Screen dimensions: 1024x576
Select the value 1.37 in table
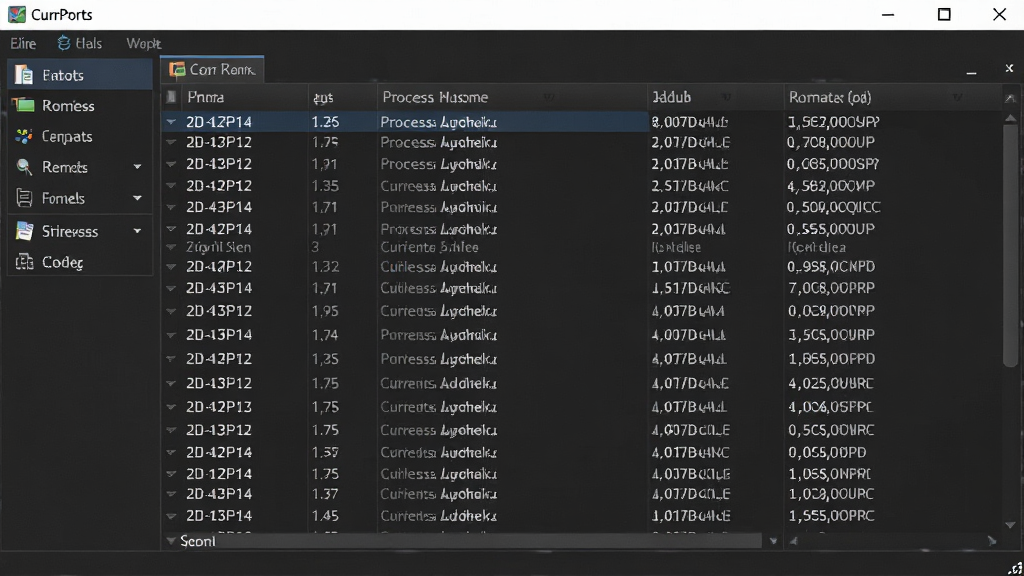(x=325, y=494)
